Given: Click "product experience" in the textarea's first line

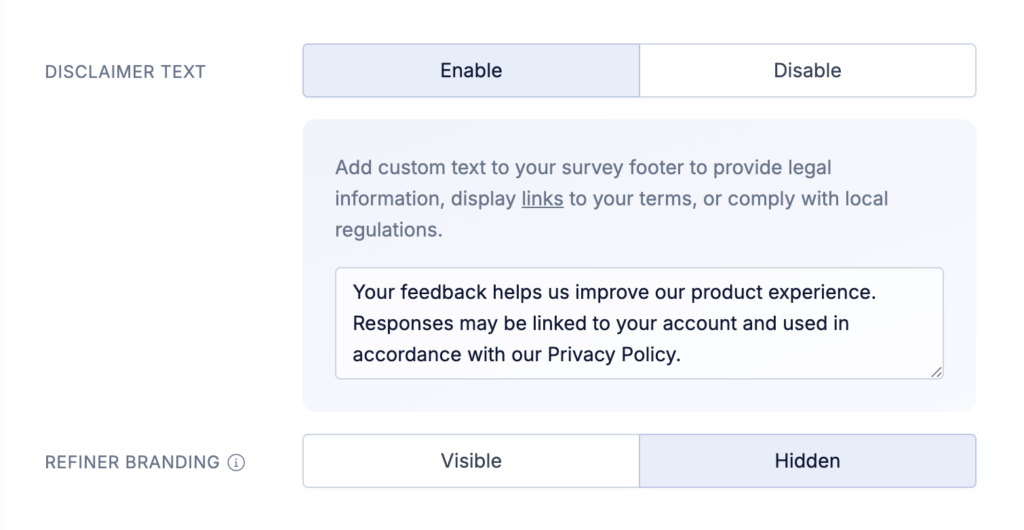Looking at the screenshot, I should [x=782, y=292].
